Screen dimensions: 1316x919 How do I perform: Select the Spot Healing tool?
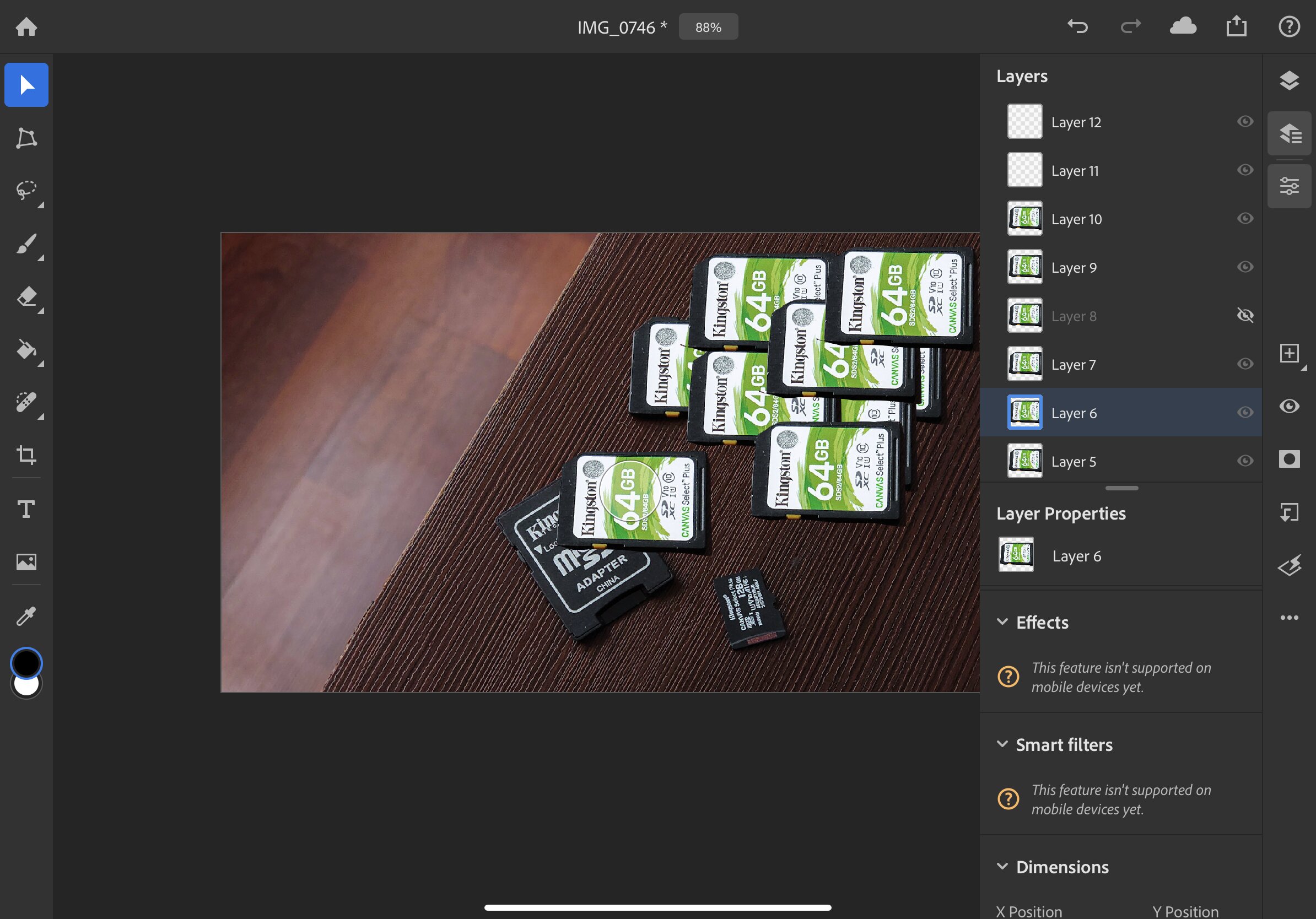tap(26, 403)
